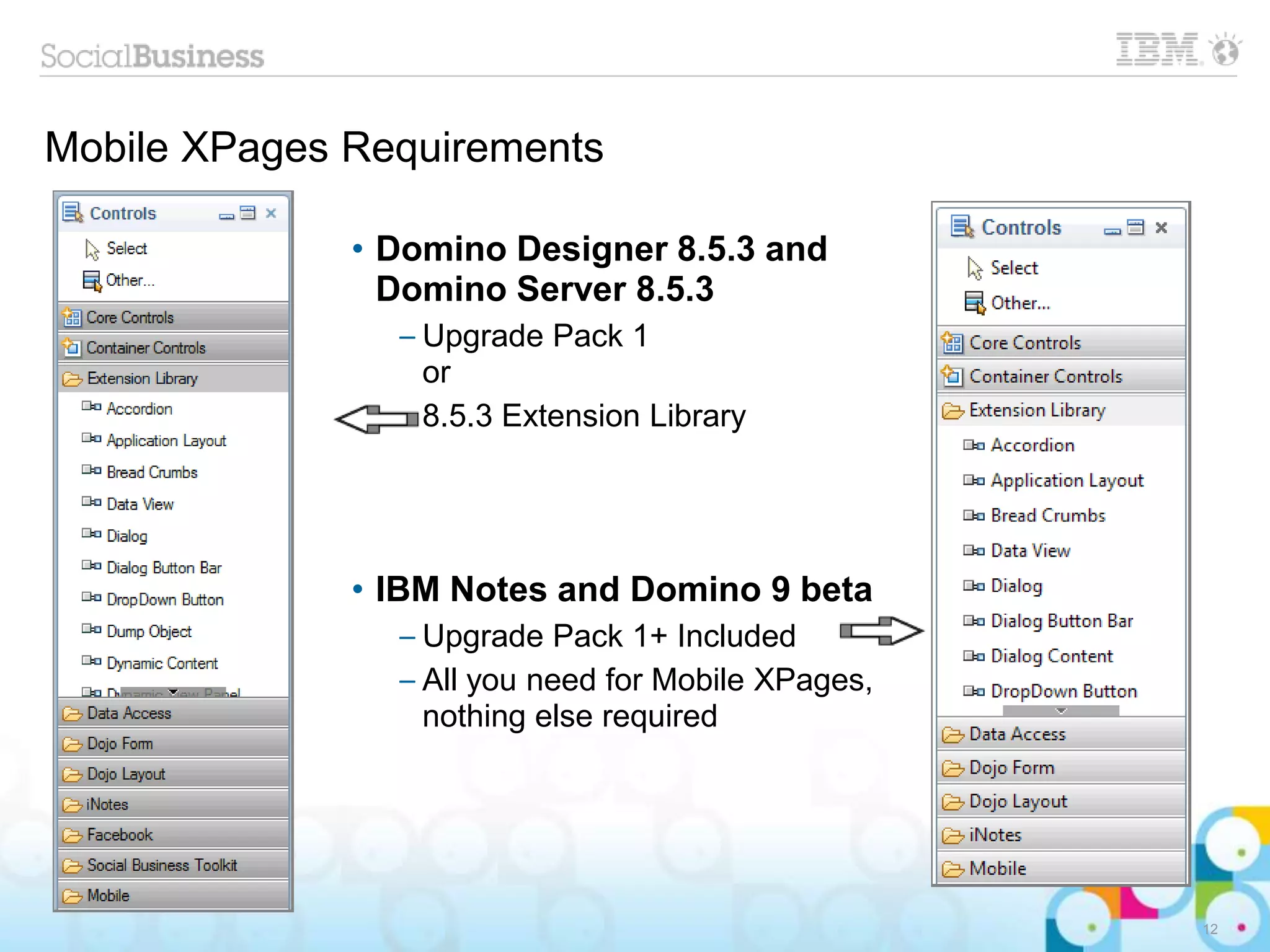Select DropDown Button in right panel
1270x952 pixels.
coord(1064,691)
